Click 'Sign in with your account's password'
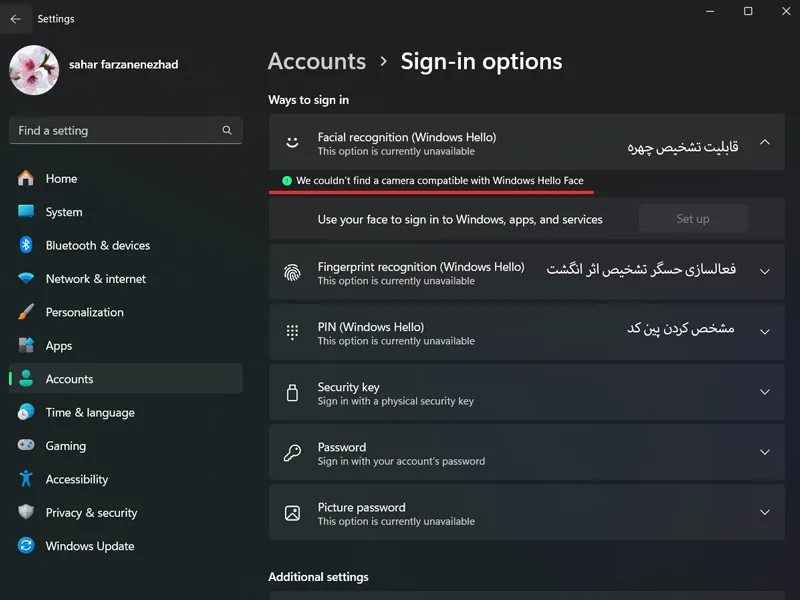Screen dimensions: 800x600 pyautogui.click(x=401, y=461)
